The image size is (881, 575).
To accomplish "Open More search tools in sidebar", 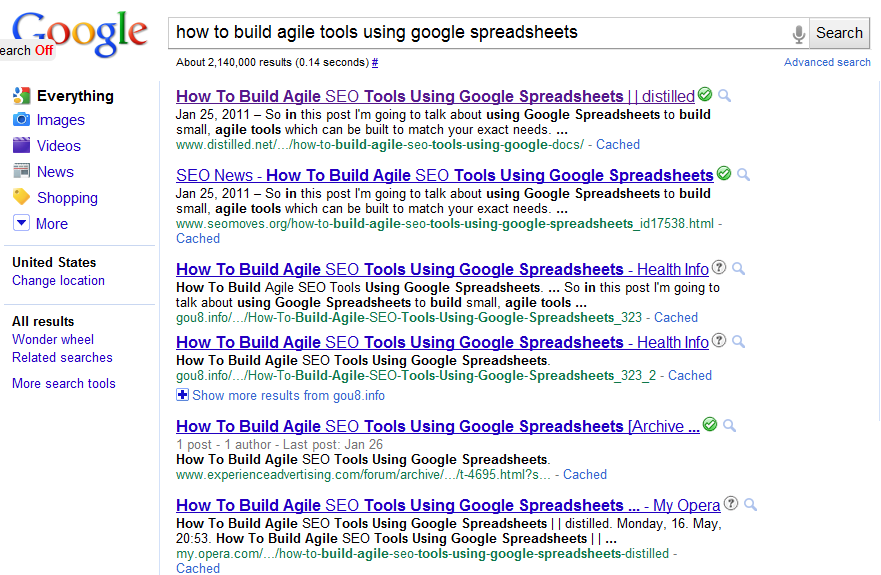I will coord(63,383).
